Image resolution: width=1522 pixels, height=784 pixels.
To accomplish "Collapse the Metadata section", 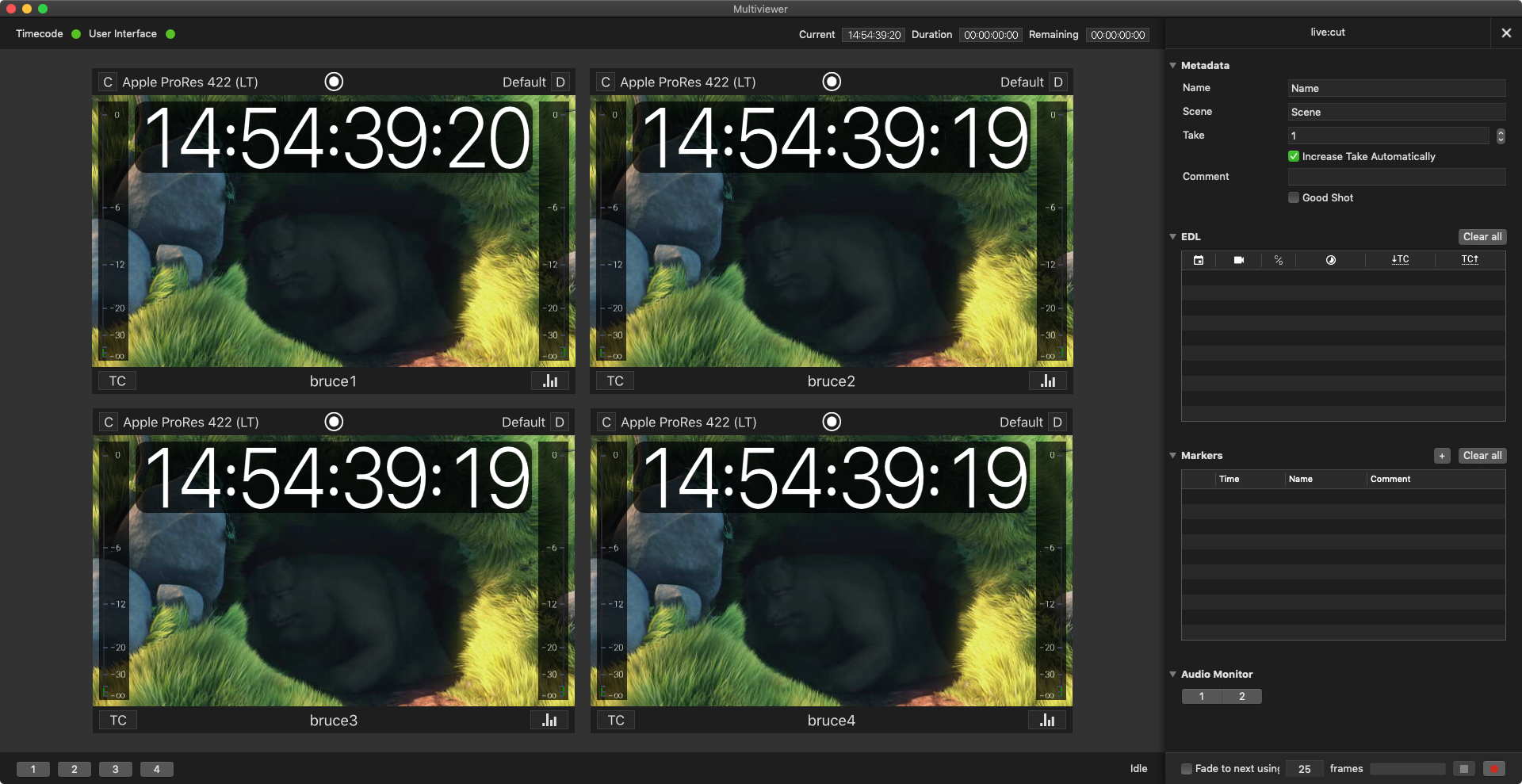I will [1172, 66].
